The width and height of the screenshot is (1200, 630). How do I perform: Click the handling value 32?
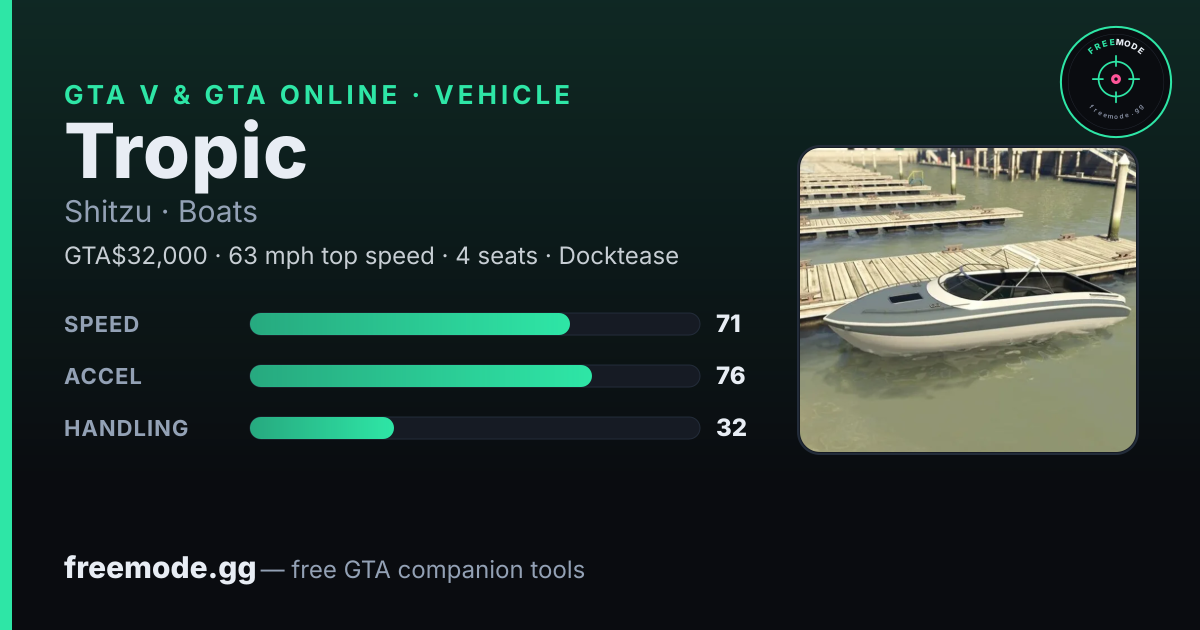pos(731,428)
